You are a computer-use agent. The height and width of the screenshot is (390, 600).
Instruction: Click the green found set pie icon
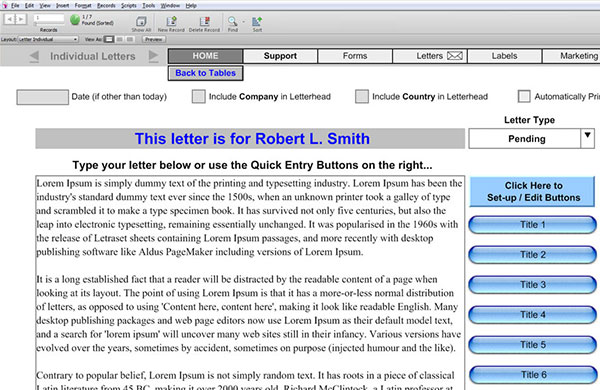coord(75,19)
